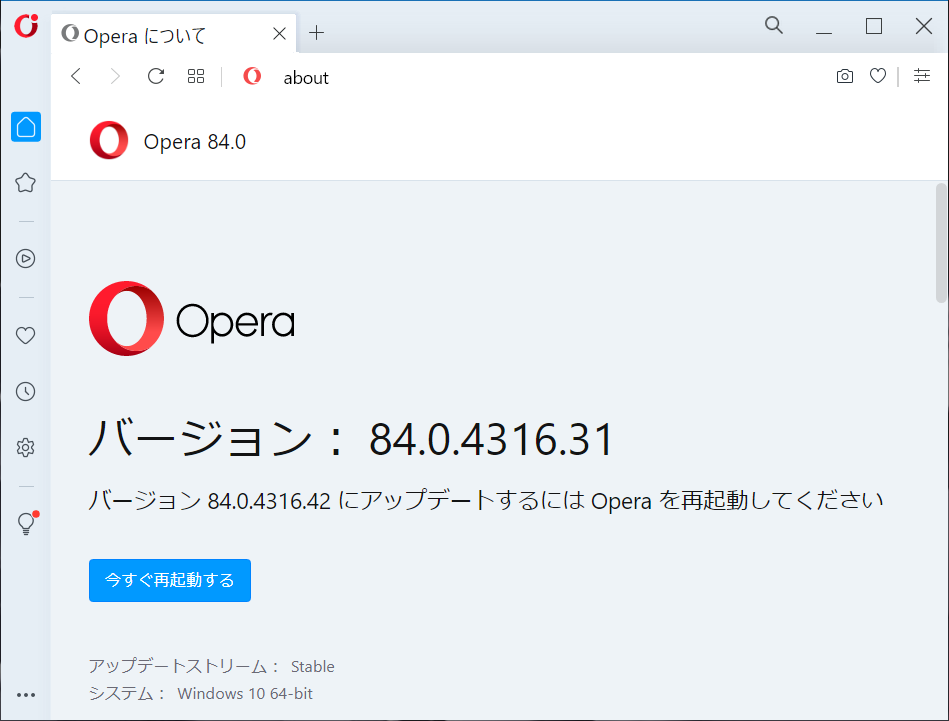Open Bookmarks star in sidebar
949x721 pixels.
click(x=25, y=182)
